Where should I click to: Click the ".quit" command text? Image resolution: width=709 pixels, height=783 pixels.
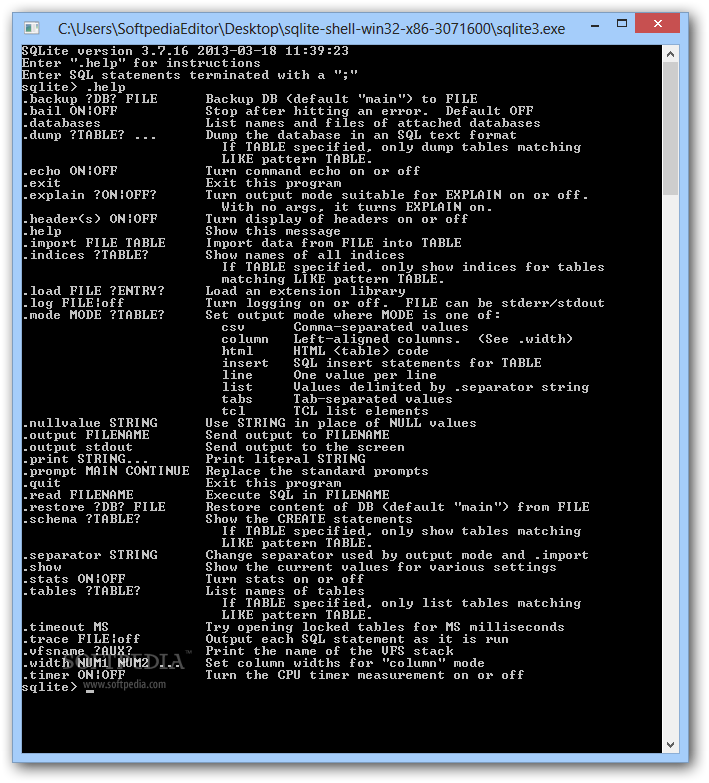[x=41, y=483]
